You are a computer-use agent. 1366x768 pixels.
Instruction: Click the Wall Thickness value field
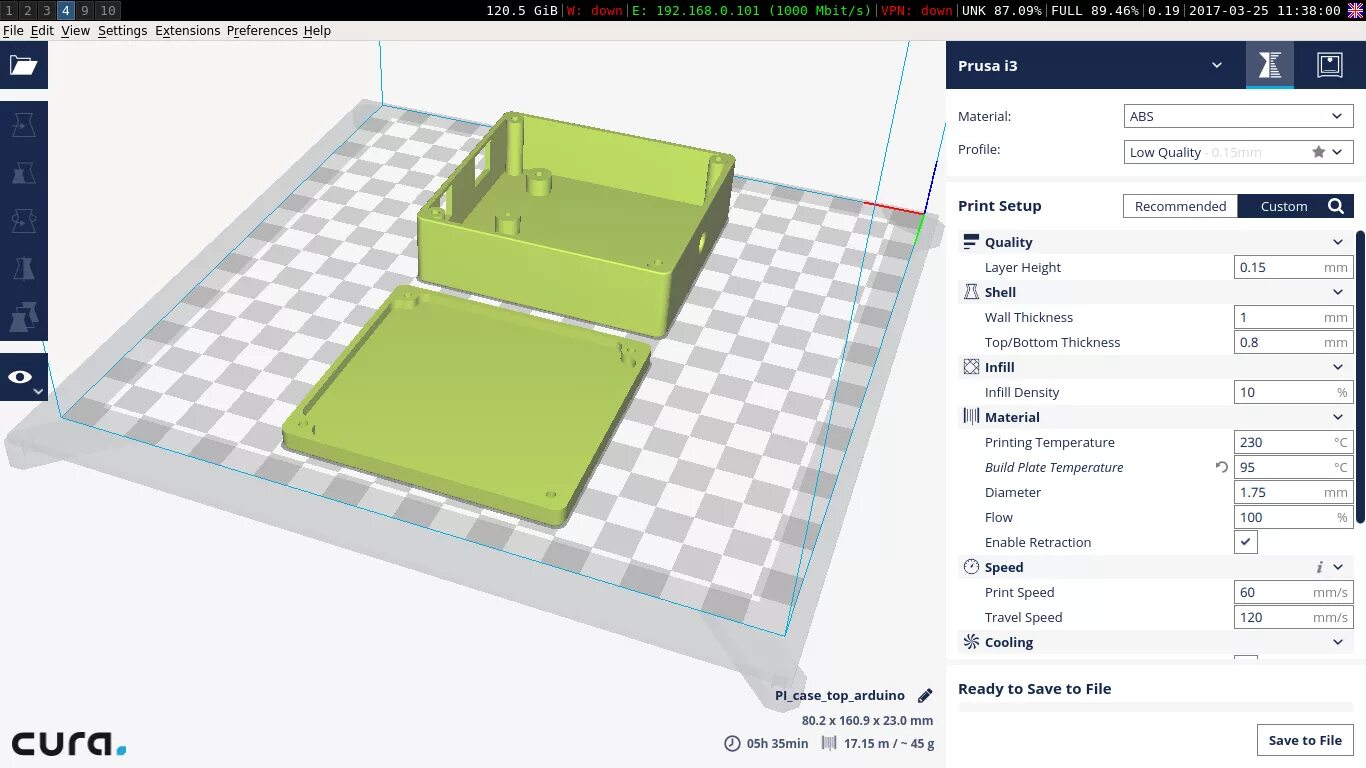point(1294,317)
